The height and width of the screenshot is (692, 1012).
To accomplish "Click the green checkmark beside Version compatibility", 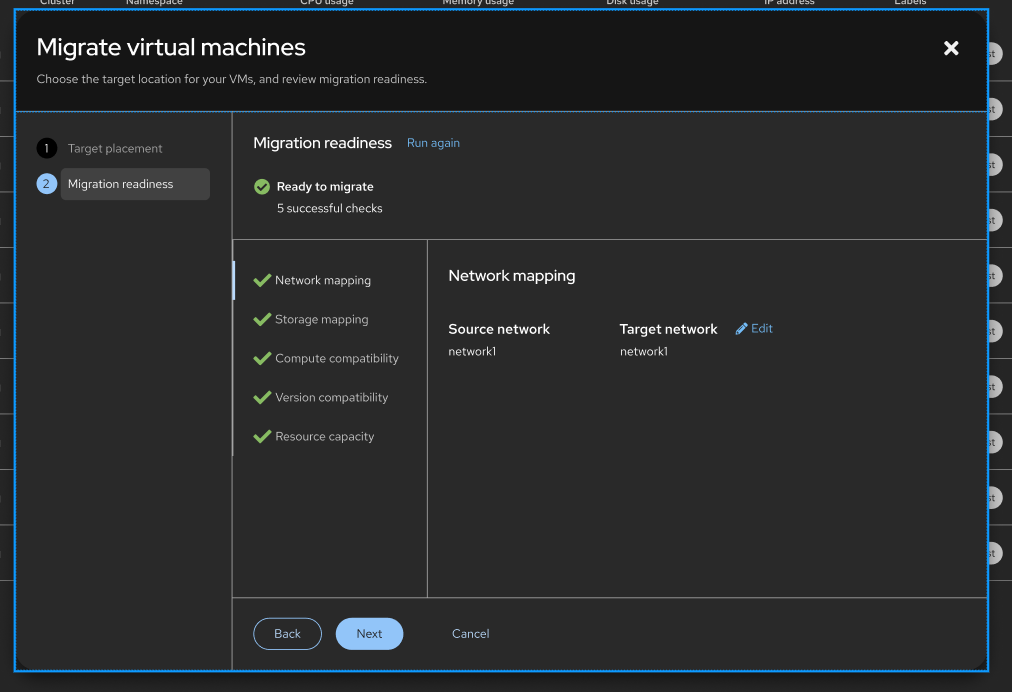I will (263, 397).
